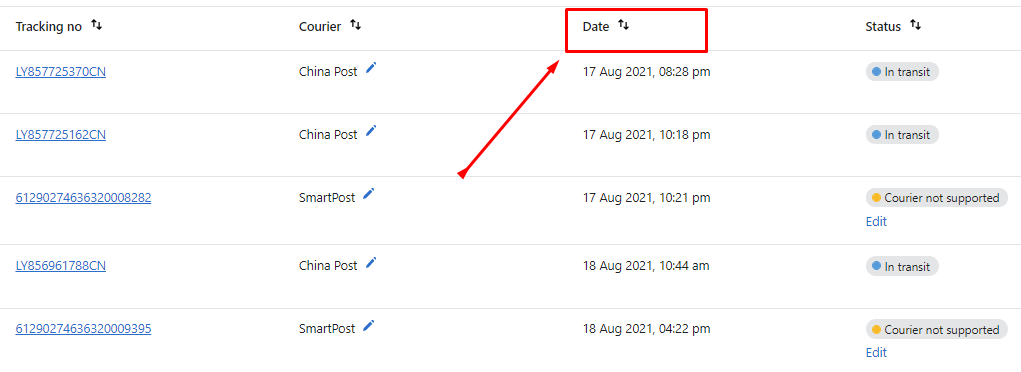This screenshot has height=372, width=1021.
Task: Sort table by Status column
Action: (x=916, y=25)
